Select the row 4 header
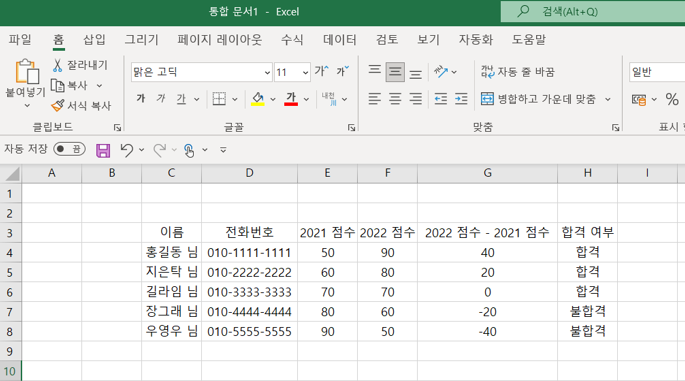The image size is (685, 381). click(x=10, y=253)
